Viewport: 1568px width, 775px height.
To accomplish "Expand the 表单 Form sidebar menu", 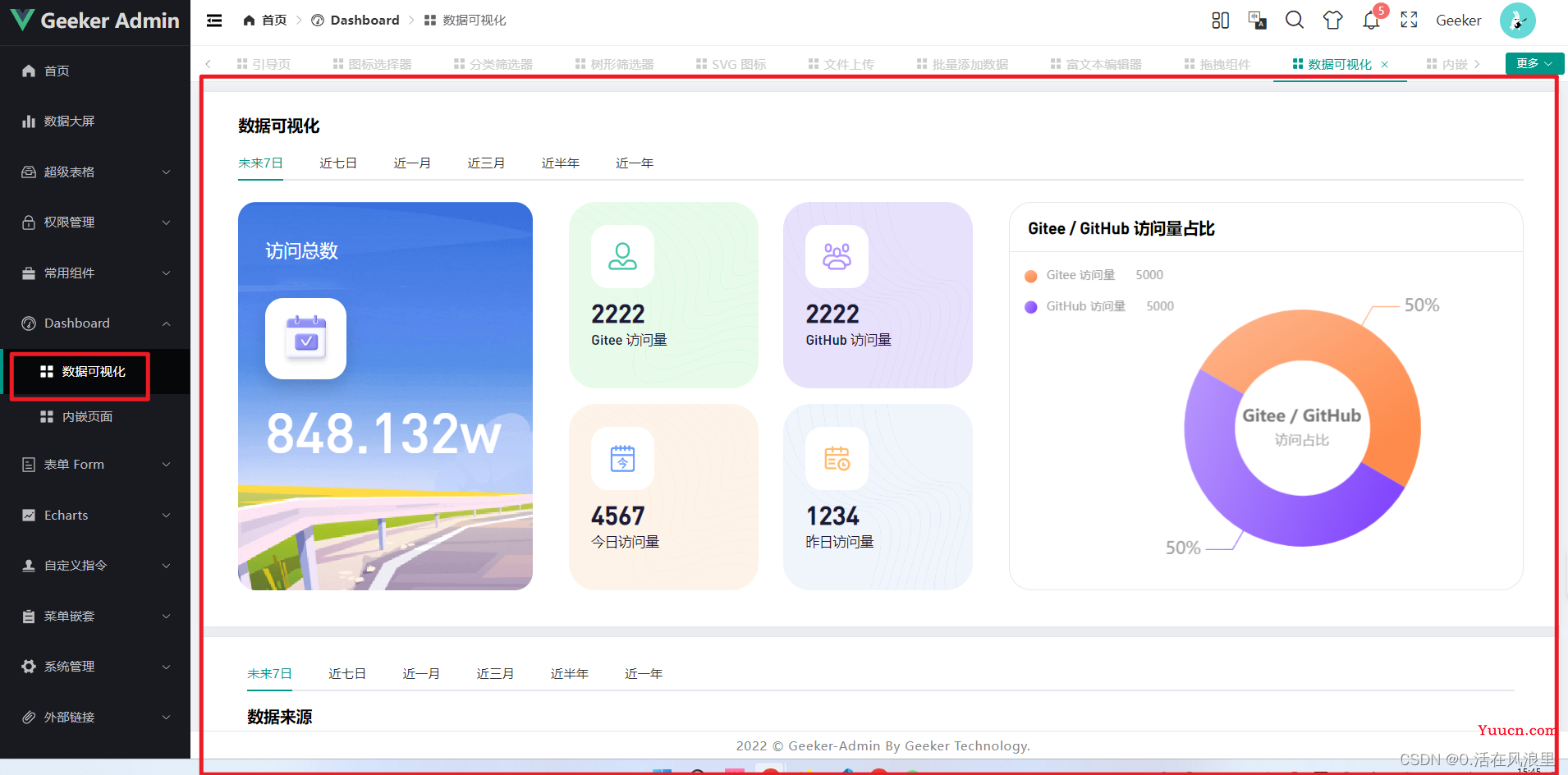I will point(95,465).
